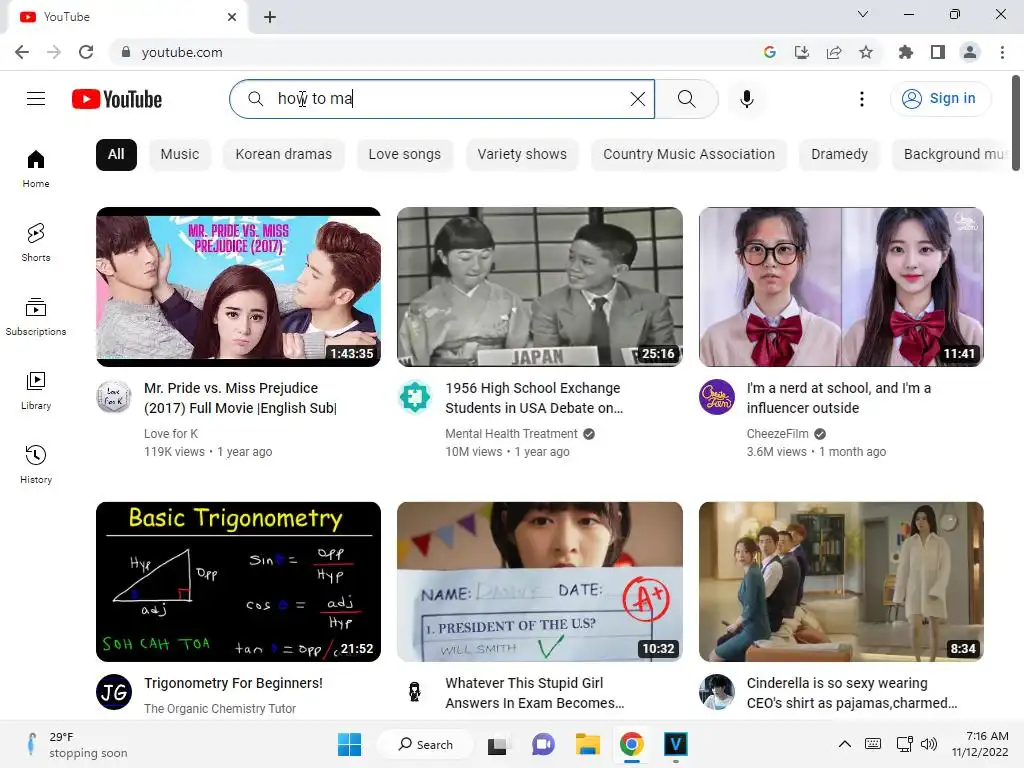1024x768 pixels.
Task: Select the Country Music Association chip
Action: (689, 155)
